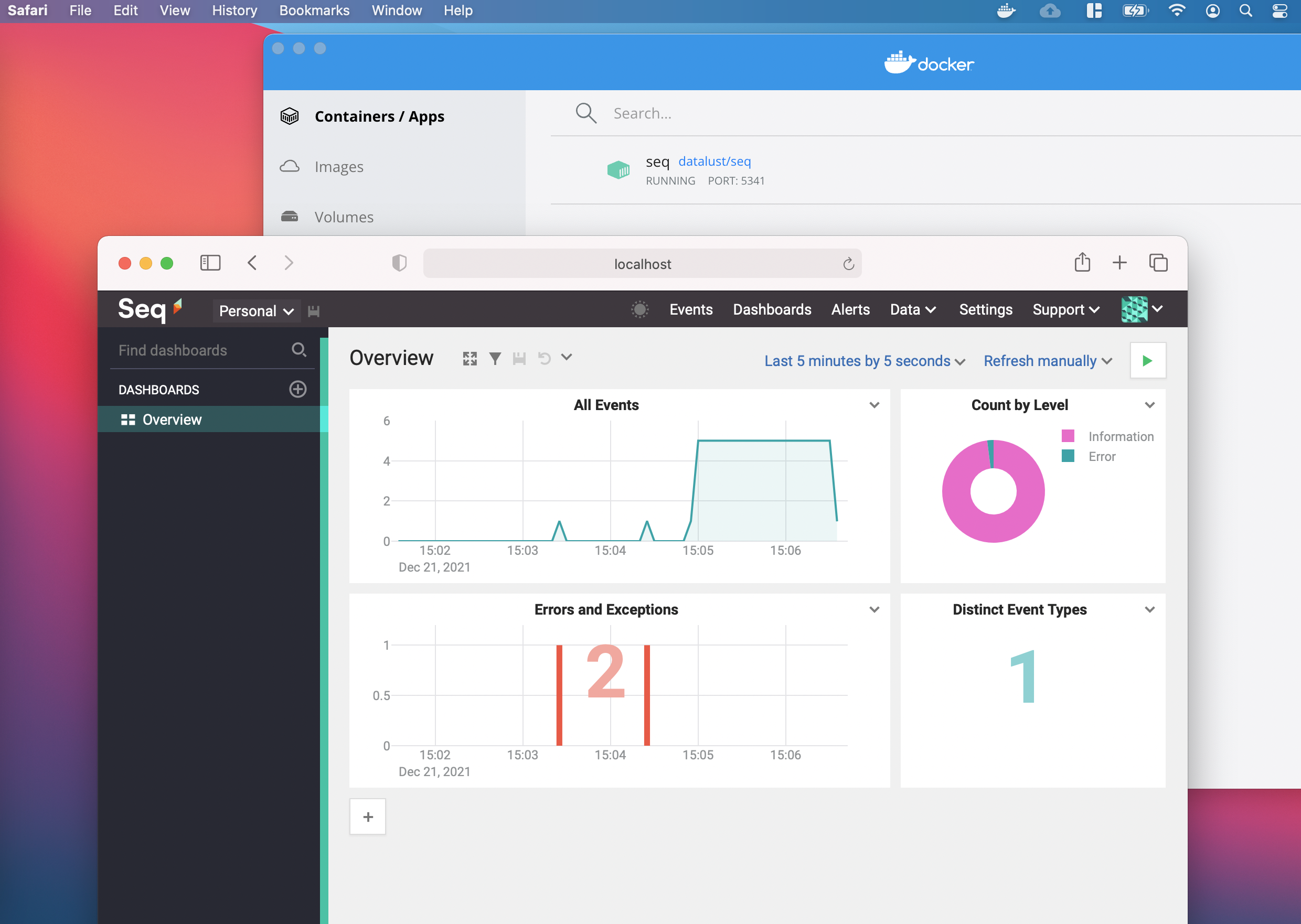Expand the Count by Level chart menu
This screenshot has width=1301, height=924.
tap(1149, 405)
